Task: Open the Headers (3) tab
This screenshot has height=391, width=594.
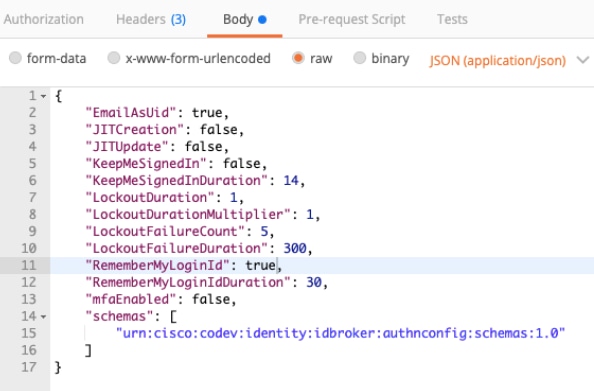Action: click(151, 19)
